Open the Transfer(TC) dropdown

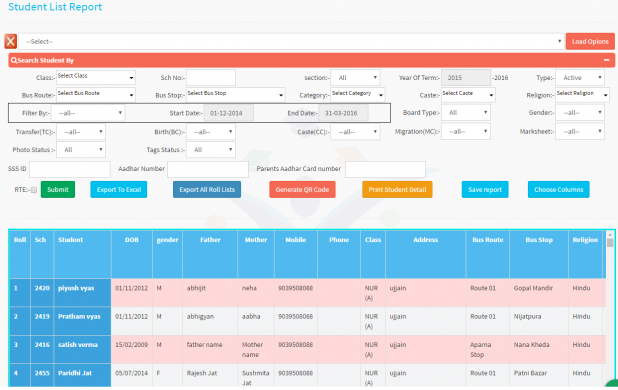(81, 132)
